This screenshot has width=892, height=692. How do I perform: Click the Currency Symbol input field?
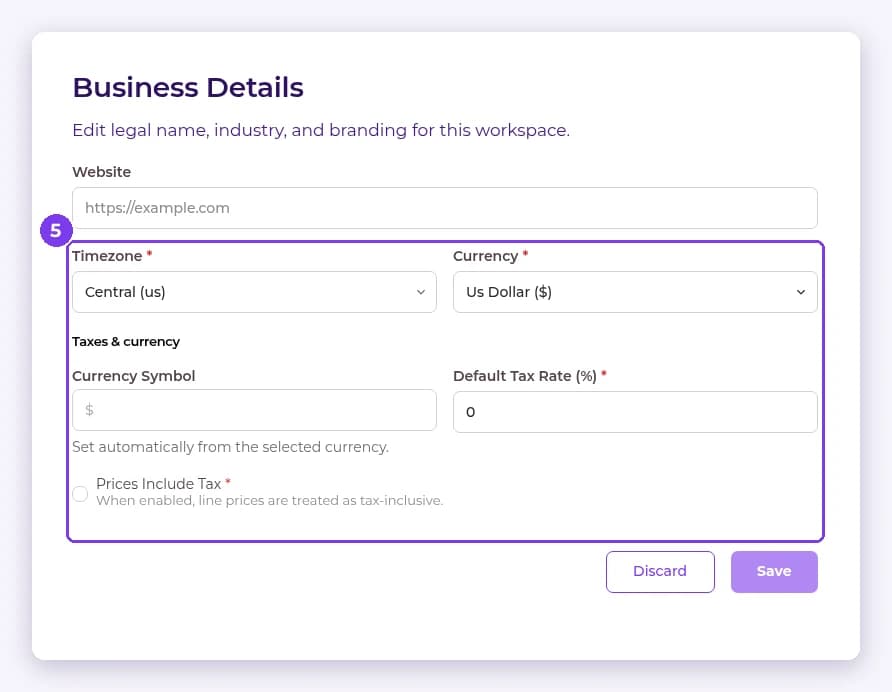coord(254,410)
